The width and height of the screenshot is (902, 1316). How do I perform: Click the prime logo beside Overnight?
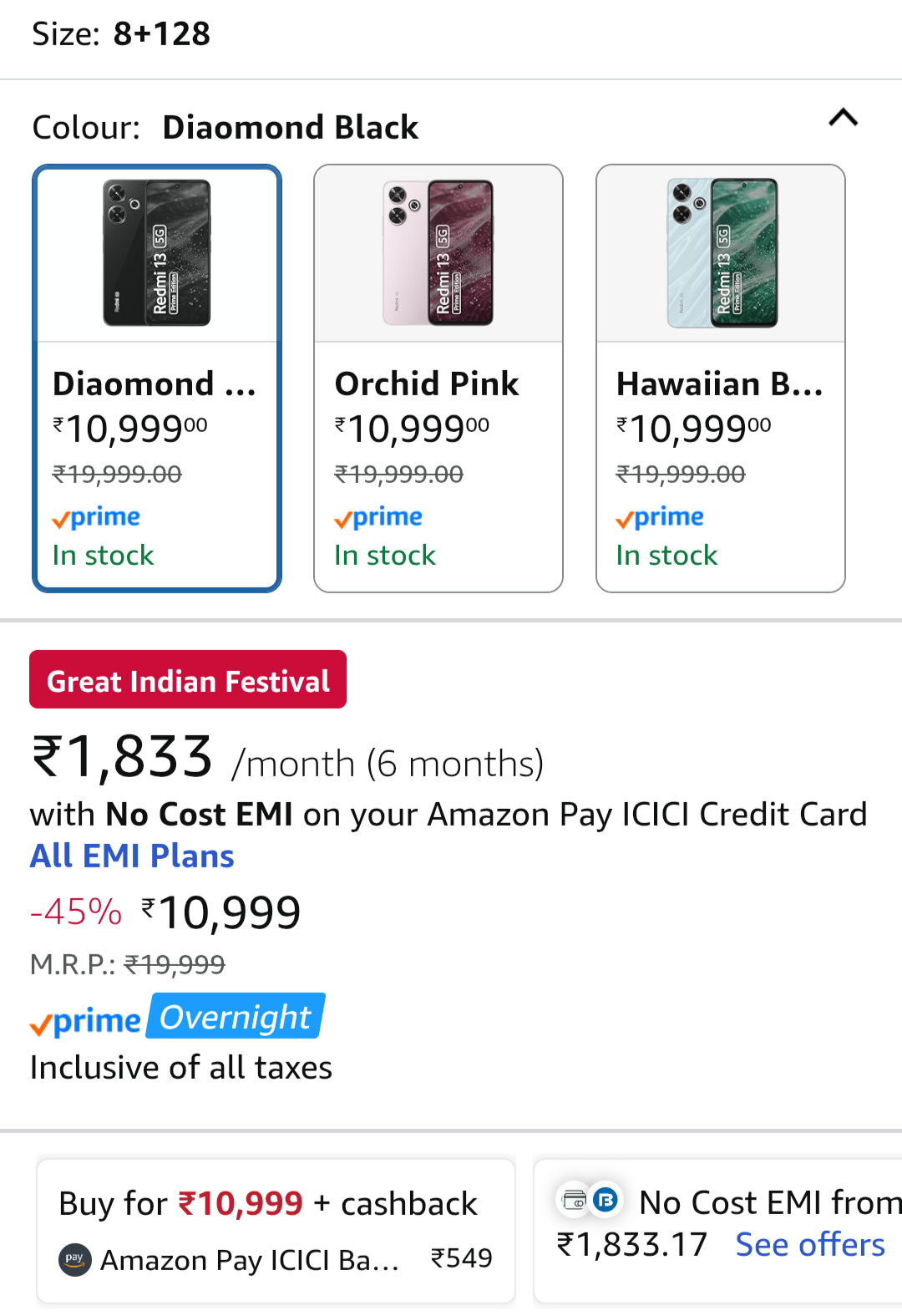[86, 1021]
